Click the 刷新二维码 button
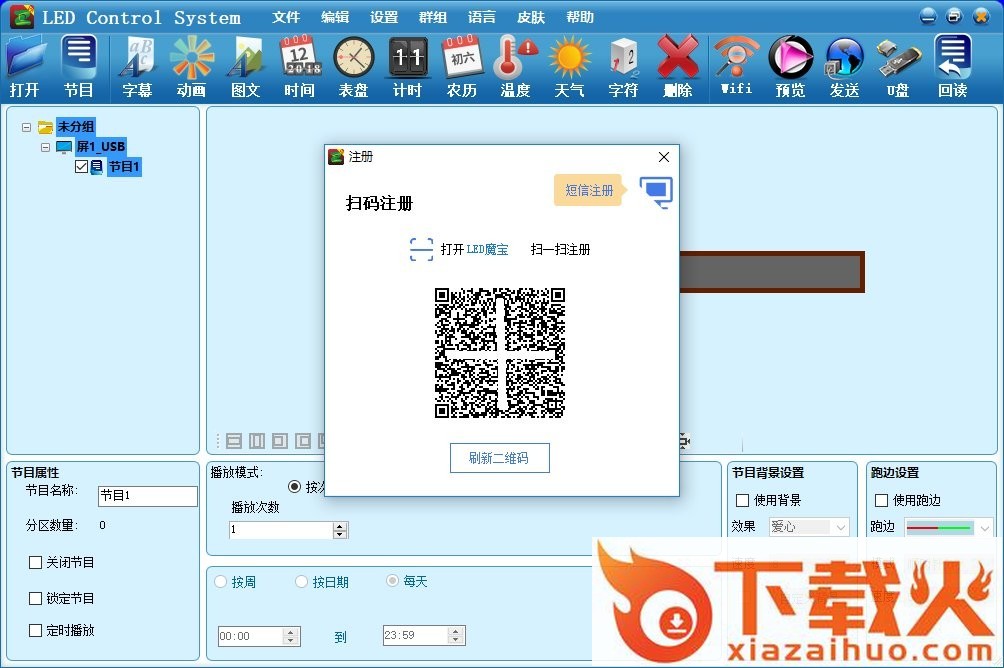 coord(499,458)
